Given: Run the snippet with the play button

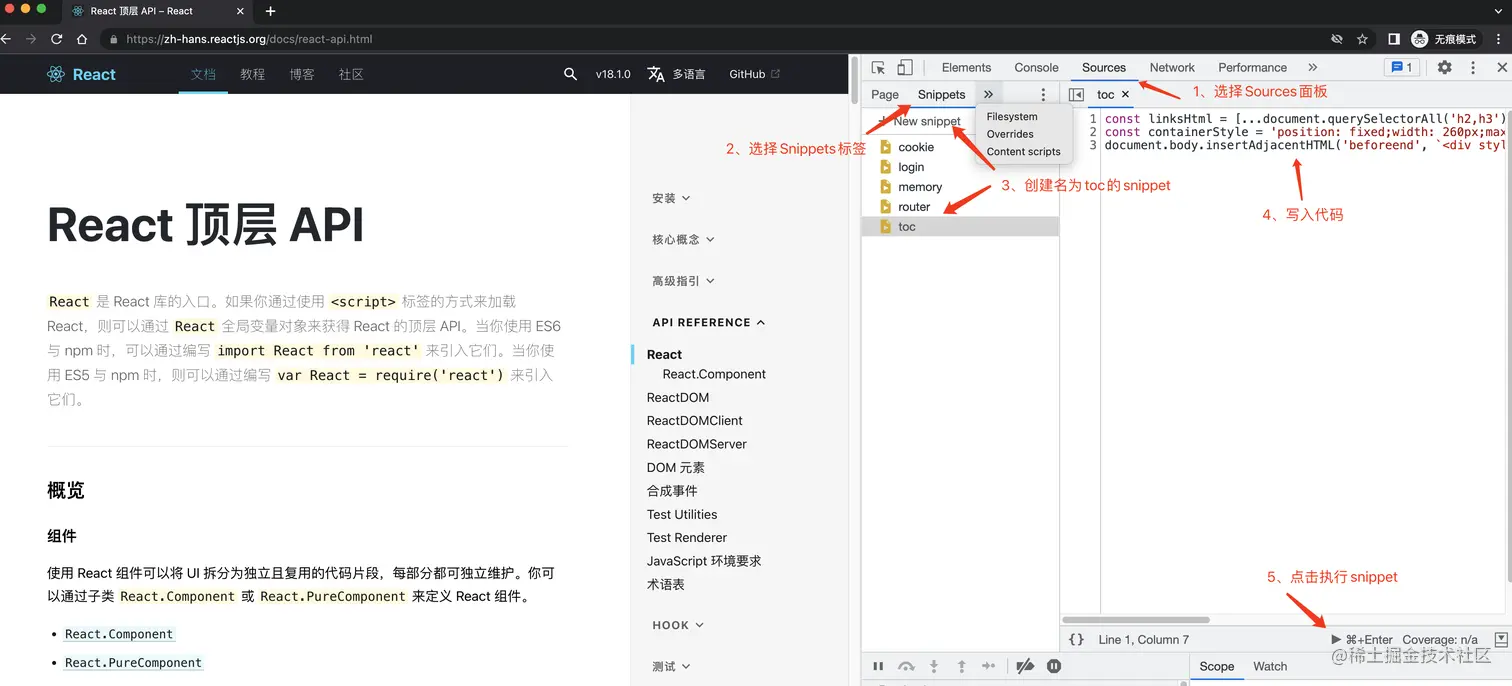Looking at the screenshot, I should click(1336, 640).
